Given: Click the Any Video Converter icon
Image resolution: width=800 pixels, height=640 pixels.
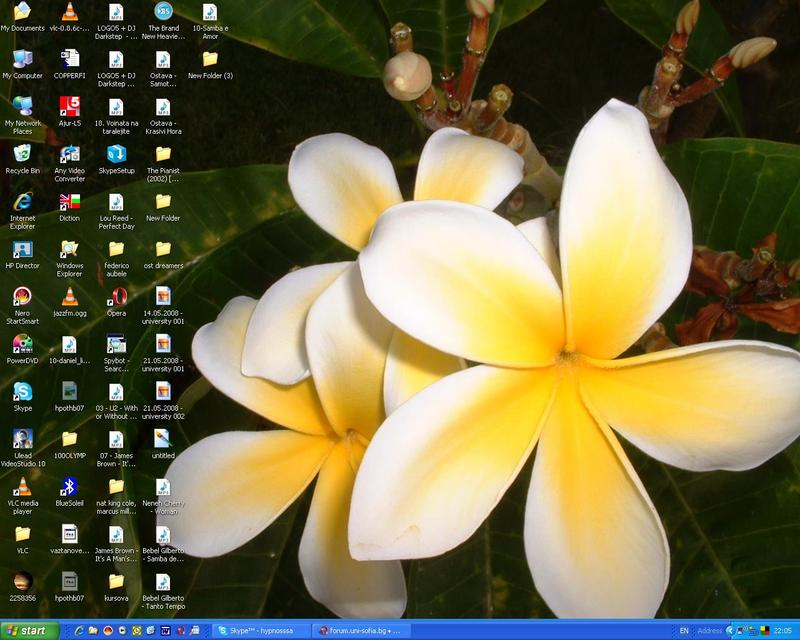Looking at the screenshot, I should (69, 154).
